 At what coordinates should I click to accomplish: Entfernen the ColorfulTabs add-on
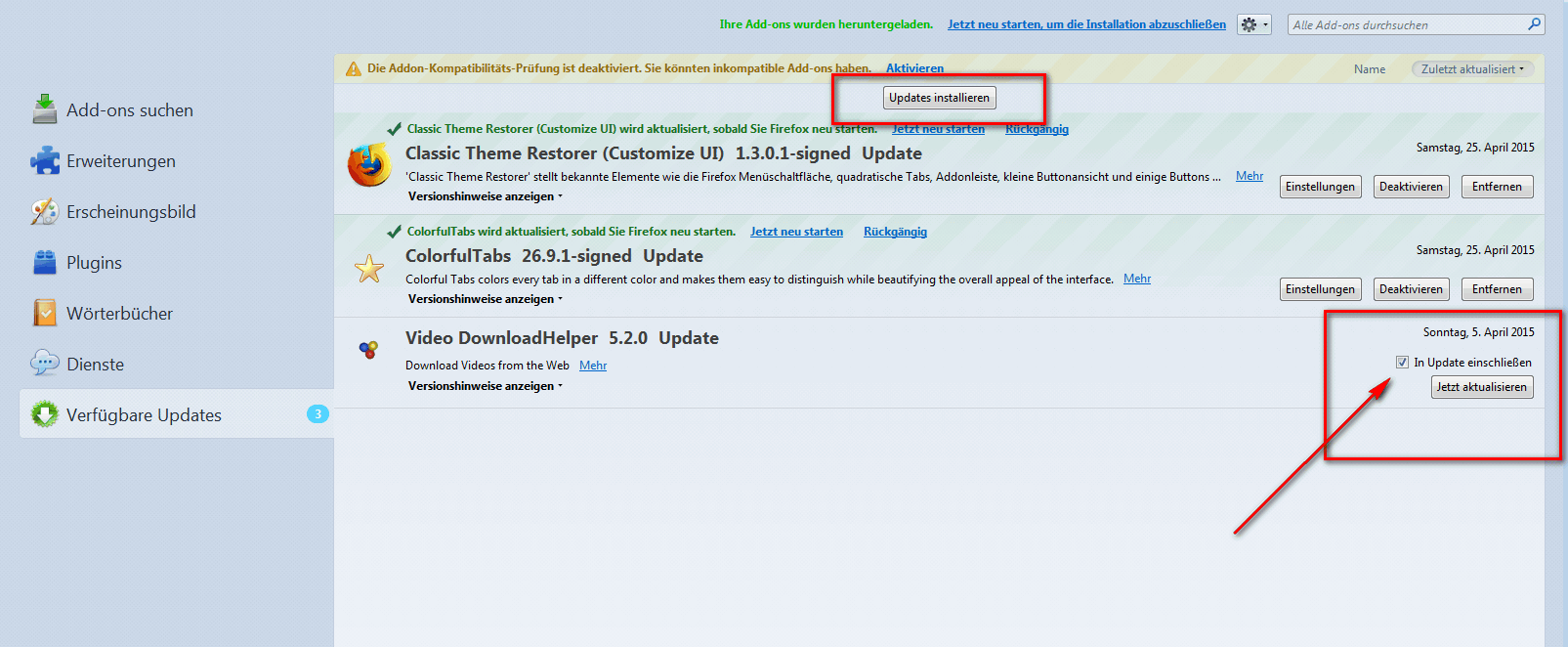[x=1498, y=289]
